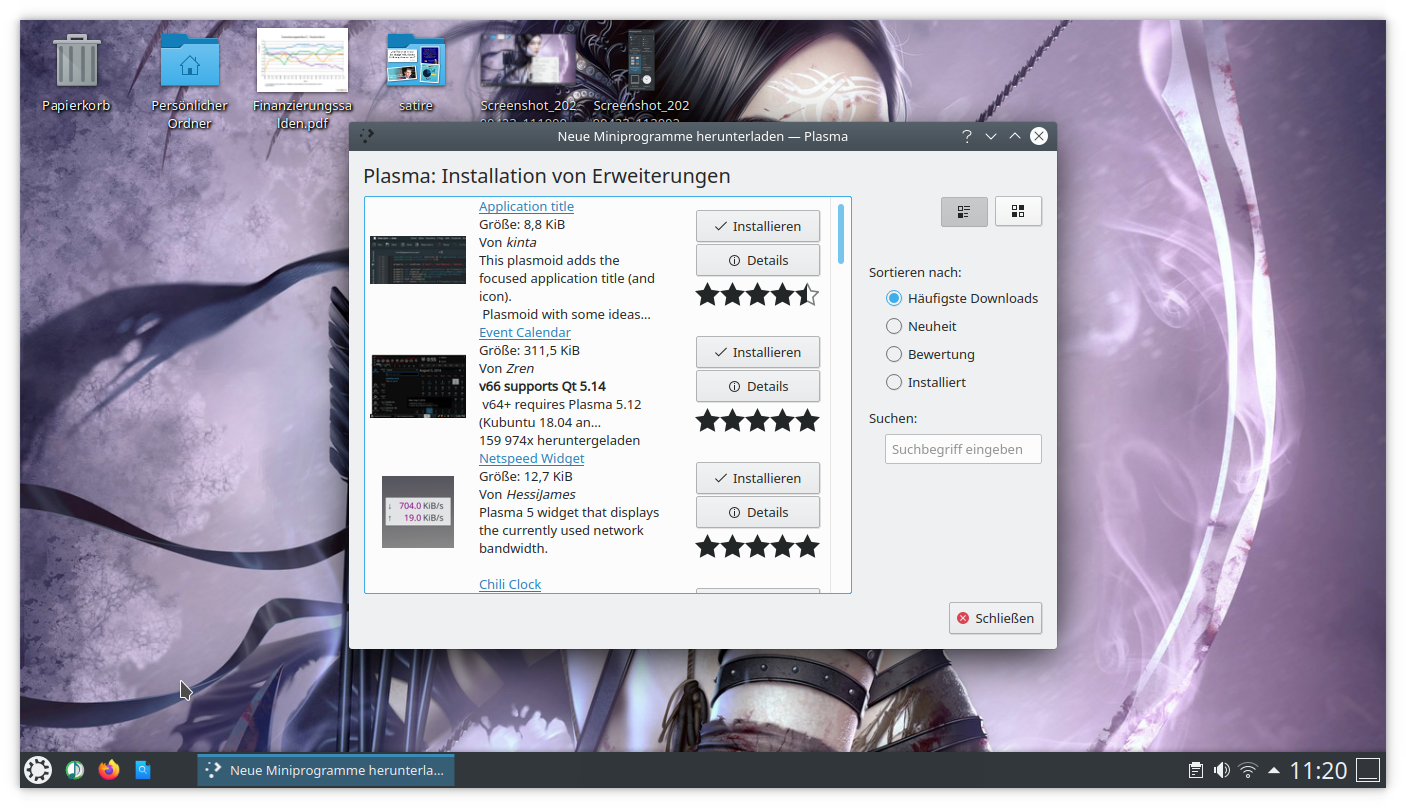Install the Event Calendar widget
The image size is (1406, 808).
tap(758, 352)
